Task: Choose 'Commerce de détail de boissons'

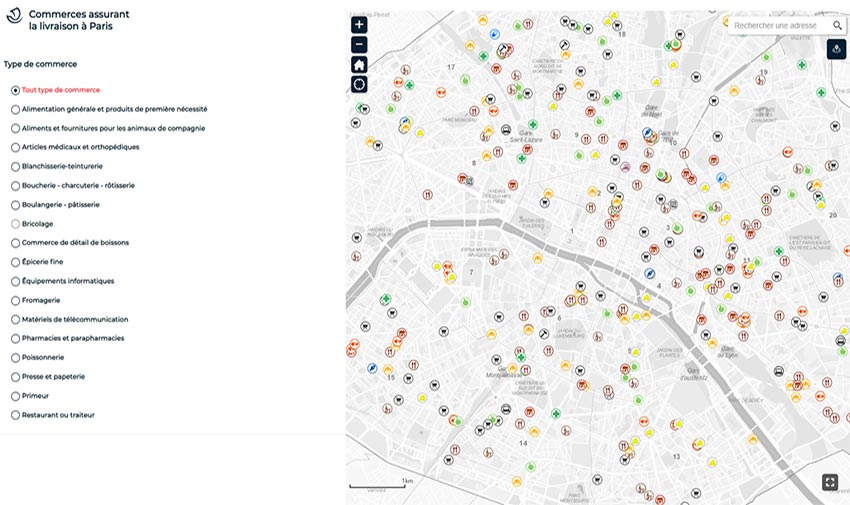Action: (15, 243)
